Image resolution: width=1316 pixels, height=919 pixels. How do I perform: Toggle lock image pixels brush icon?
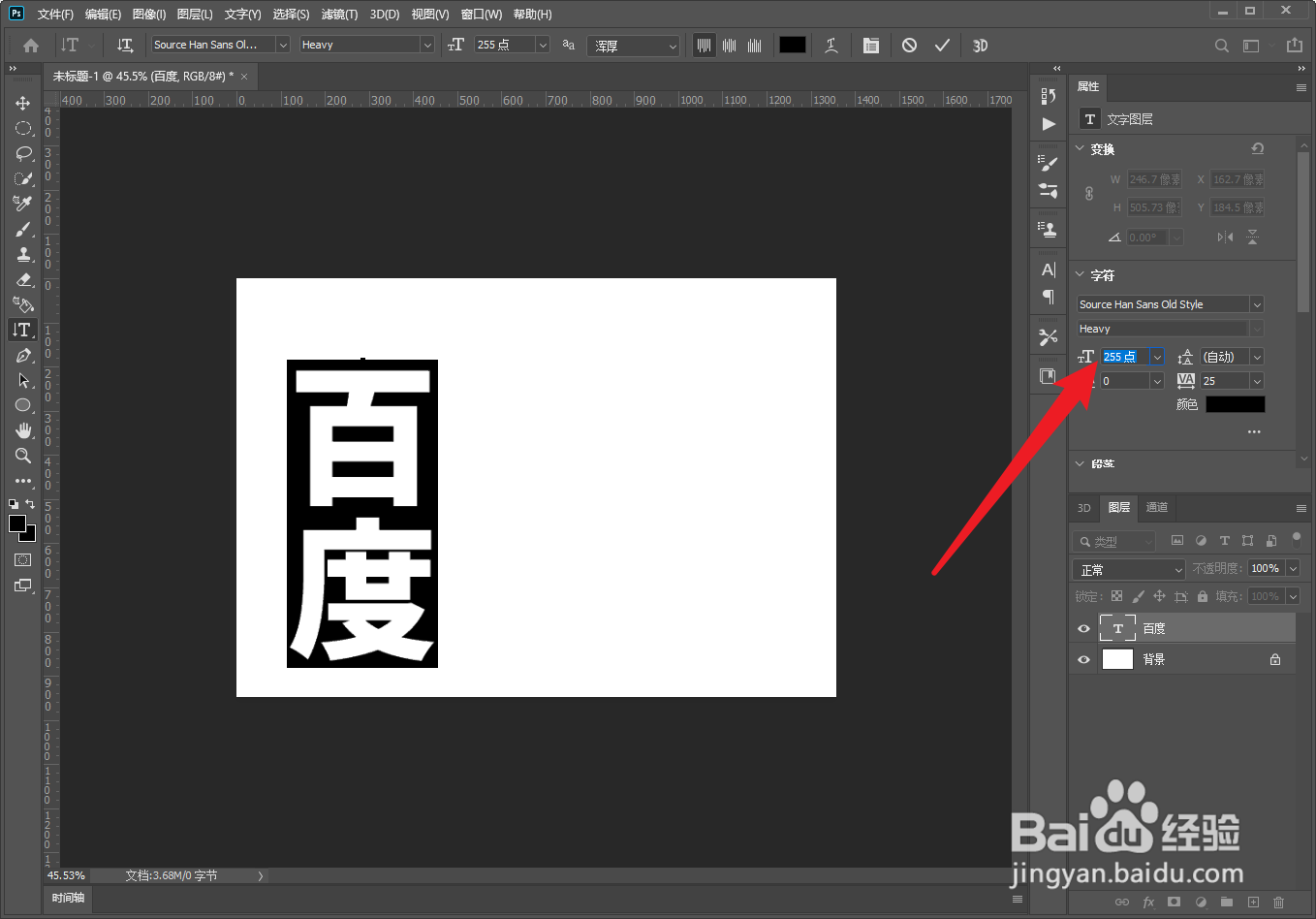[1138, 596]
